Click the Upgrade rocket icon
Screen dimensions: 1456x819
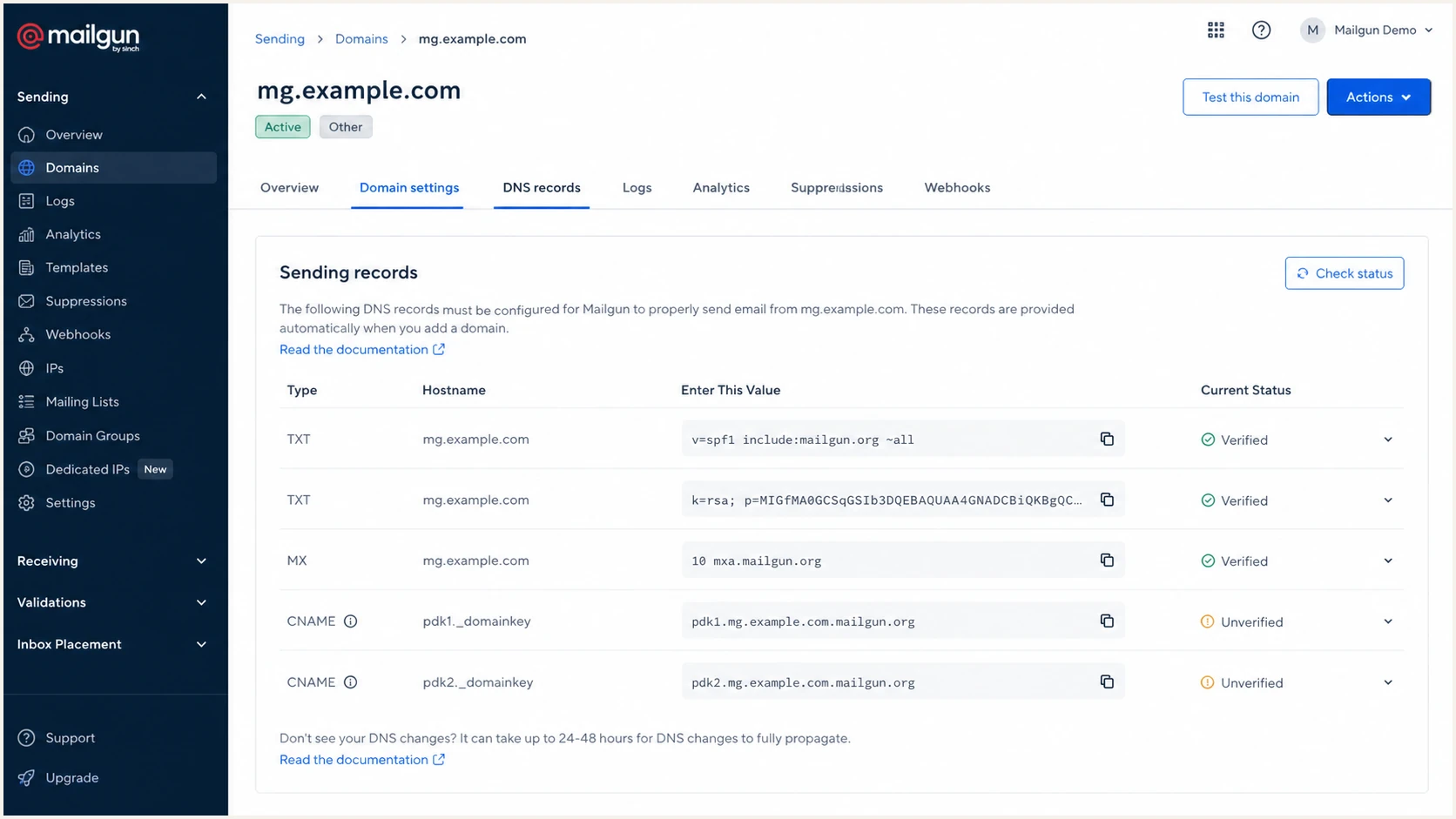(27, 778)
